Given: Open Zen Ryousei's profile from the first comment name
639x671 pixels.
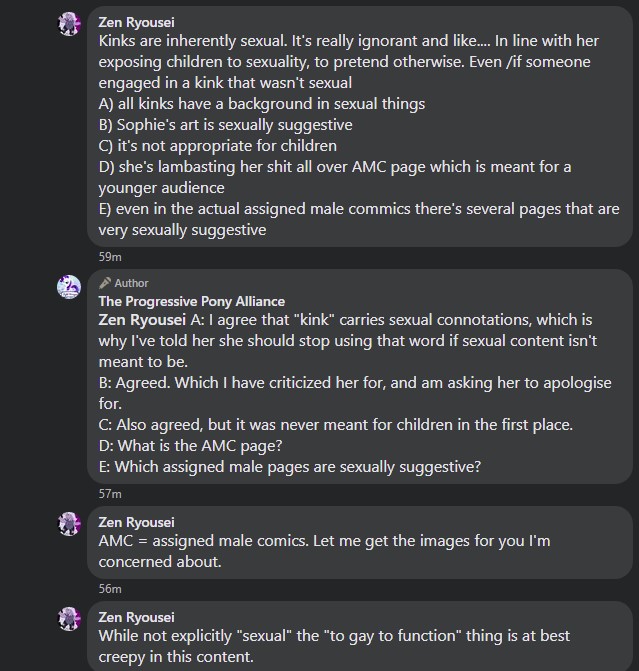Looking at the screenshot, I should point(136,22).
